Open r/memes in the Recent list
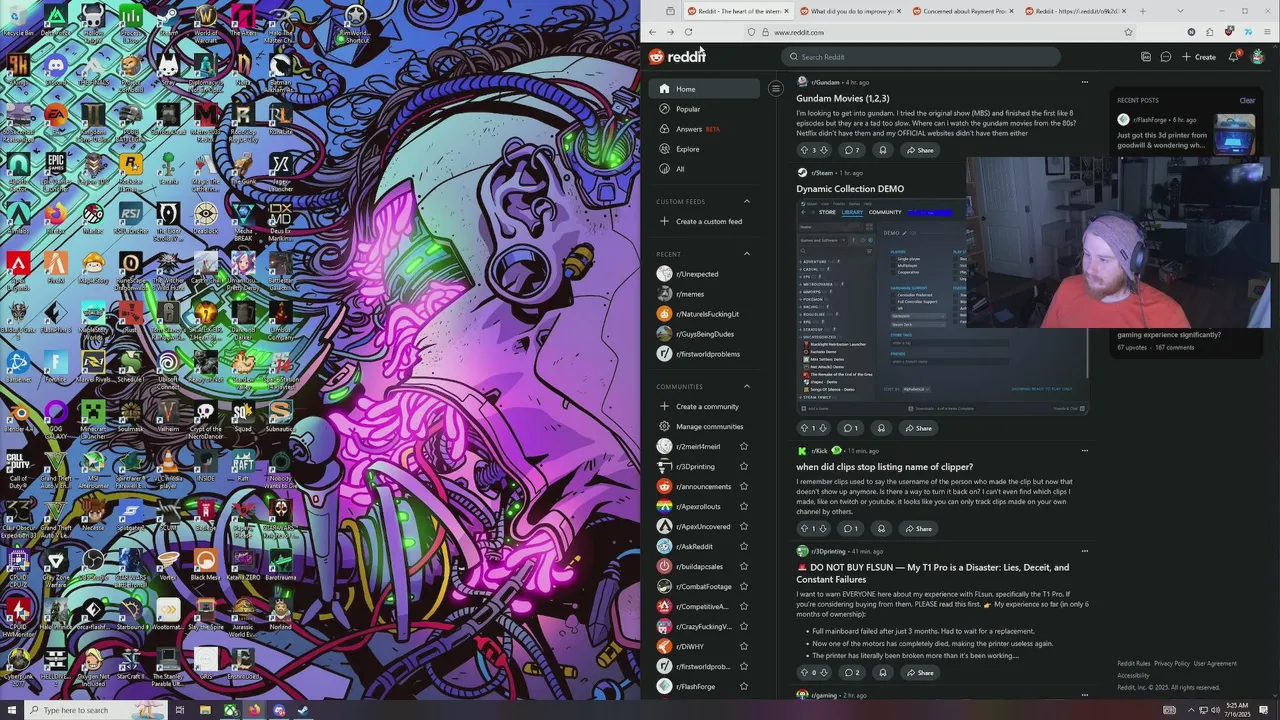1280x720 pixels. pyautogui.click(x=704, y=294)
